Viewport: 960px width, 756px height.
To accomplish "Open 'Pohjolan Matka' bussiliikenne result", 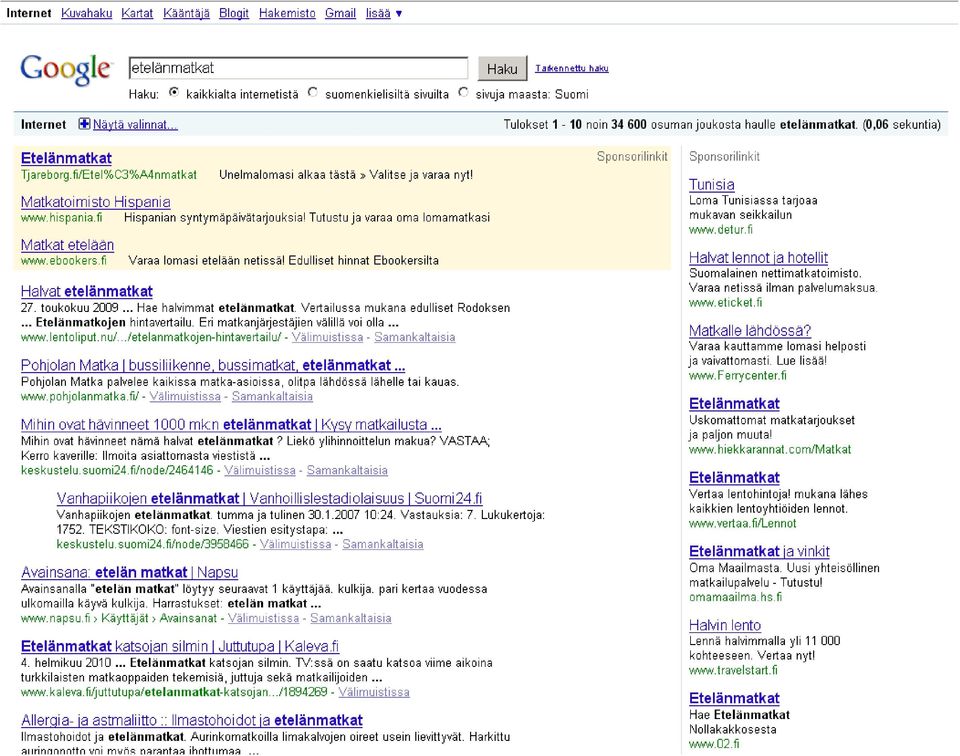I will pyautogui.click(x=213, y=365).
